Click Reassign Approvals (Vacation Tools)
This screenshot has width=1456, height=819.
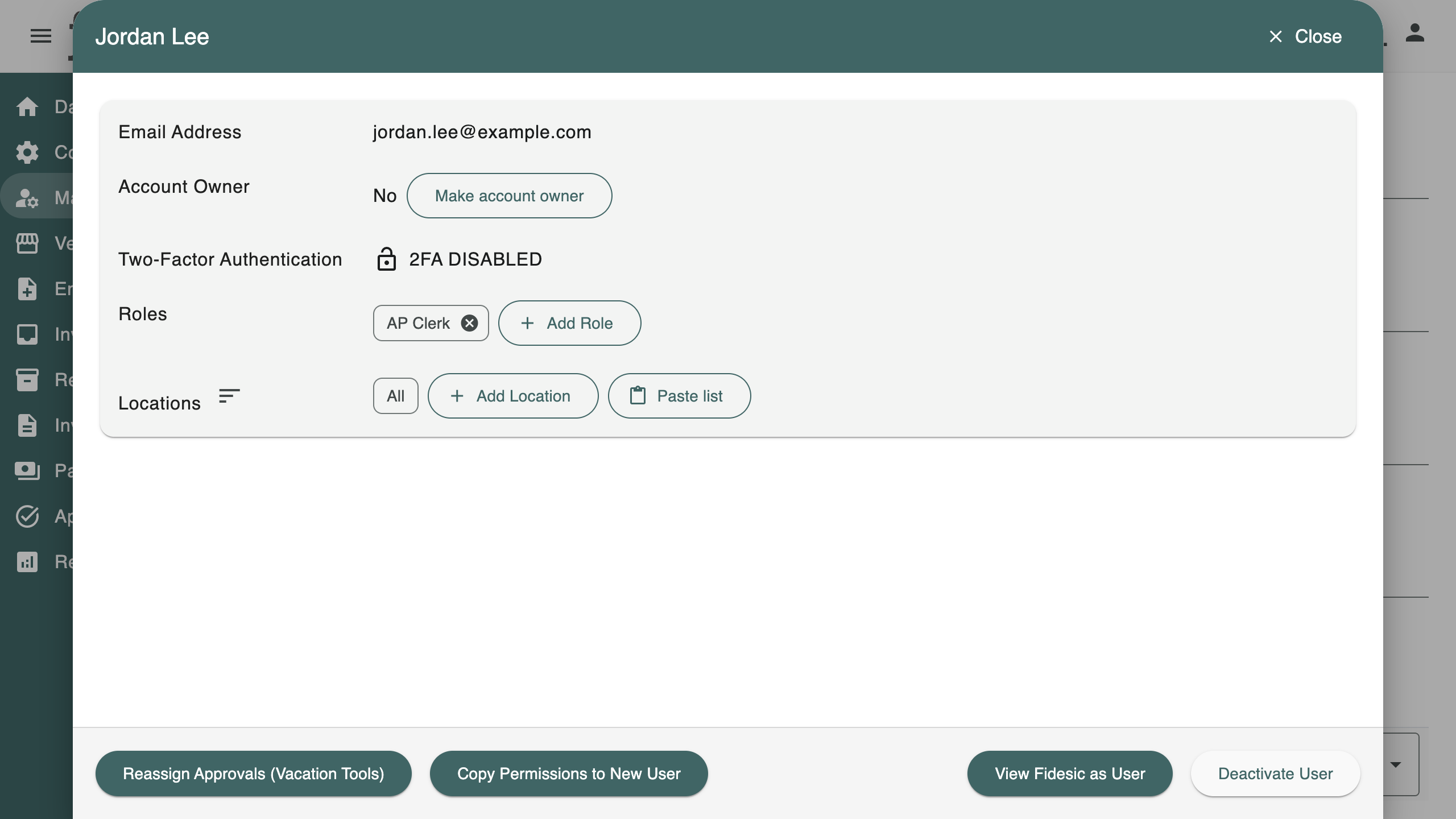tap(254, 773)
